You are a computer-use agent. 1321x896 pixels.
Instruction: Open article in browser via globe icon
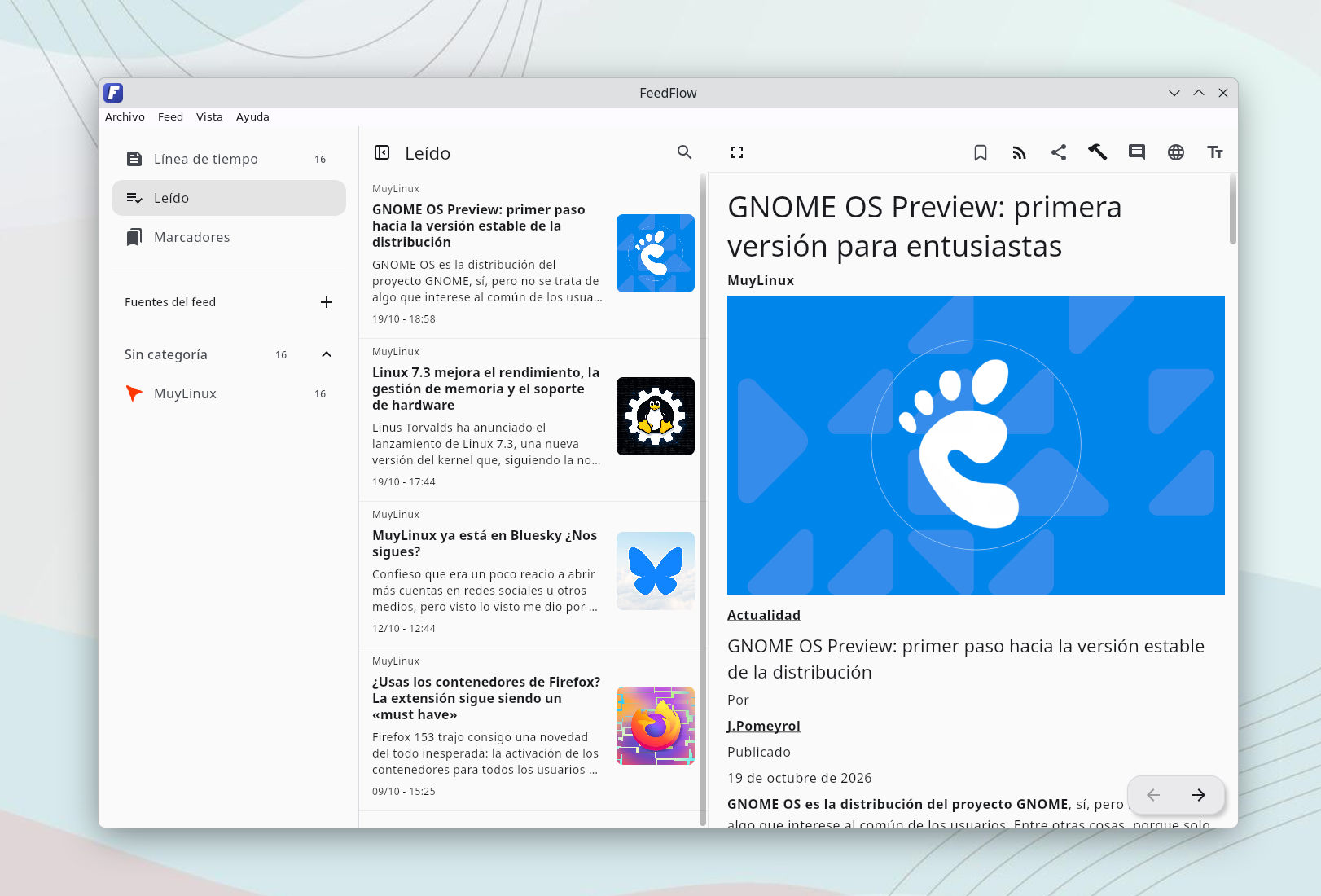tap(1176, 152)
